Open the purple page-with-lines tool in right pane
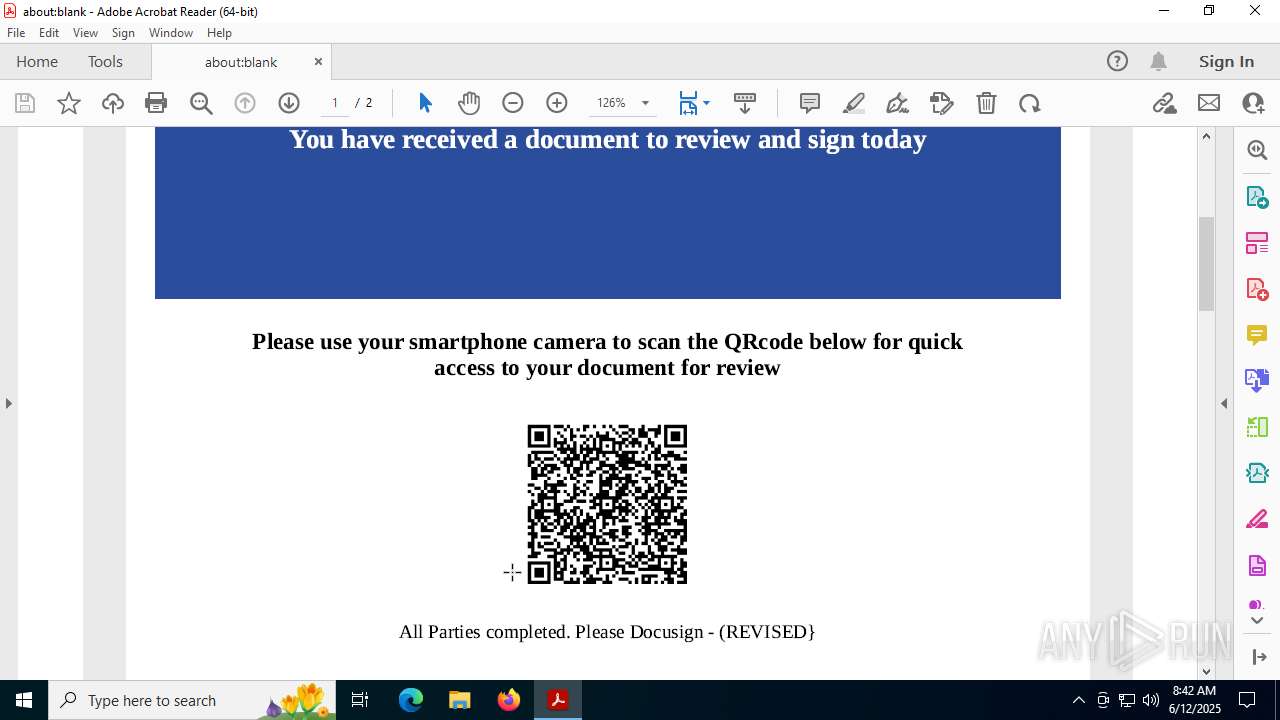This screenshot has height=720, width=1280. (1257, 566)
